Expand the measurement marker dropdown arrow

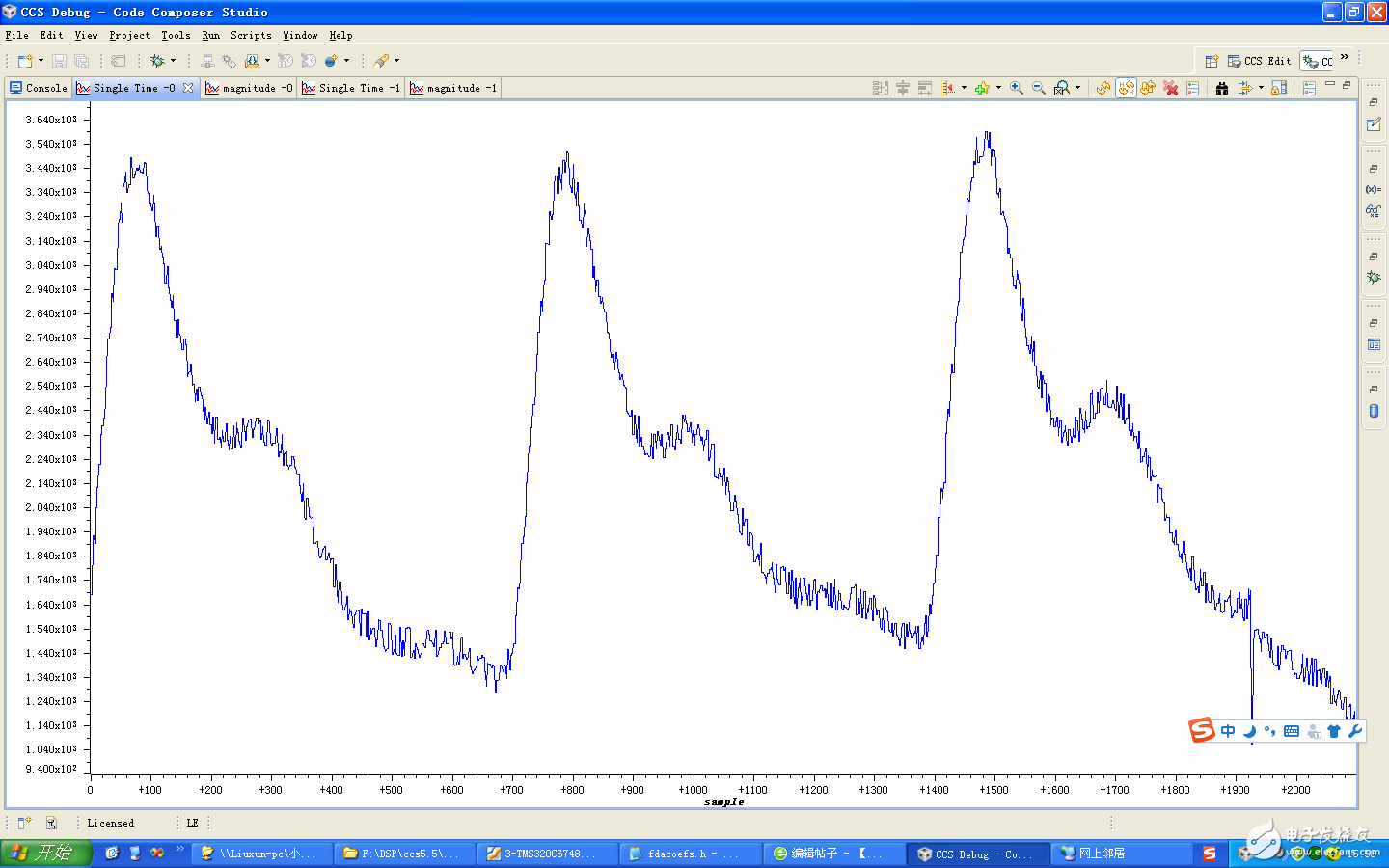coord(964,88)
